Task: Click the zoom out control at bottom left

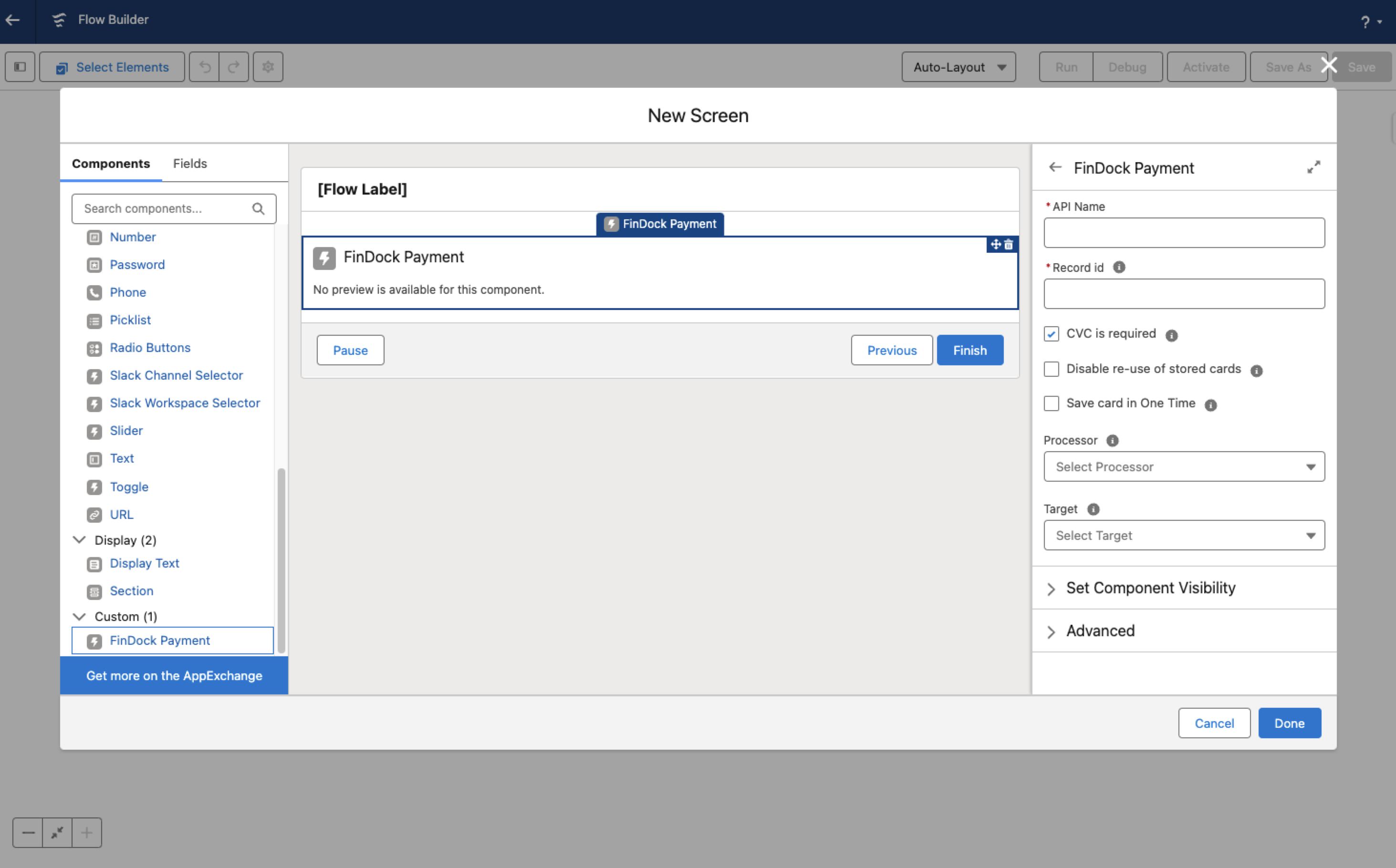Action: coord(28,832)
